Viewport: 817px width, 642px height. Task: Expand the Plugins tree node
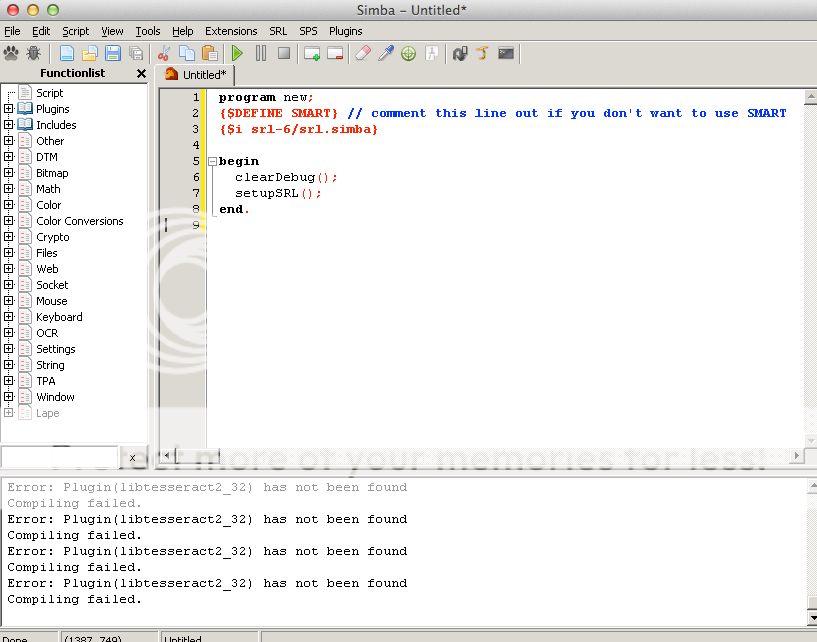coord(9,109)
